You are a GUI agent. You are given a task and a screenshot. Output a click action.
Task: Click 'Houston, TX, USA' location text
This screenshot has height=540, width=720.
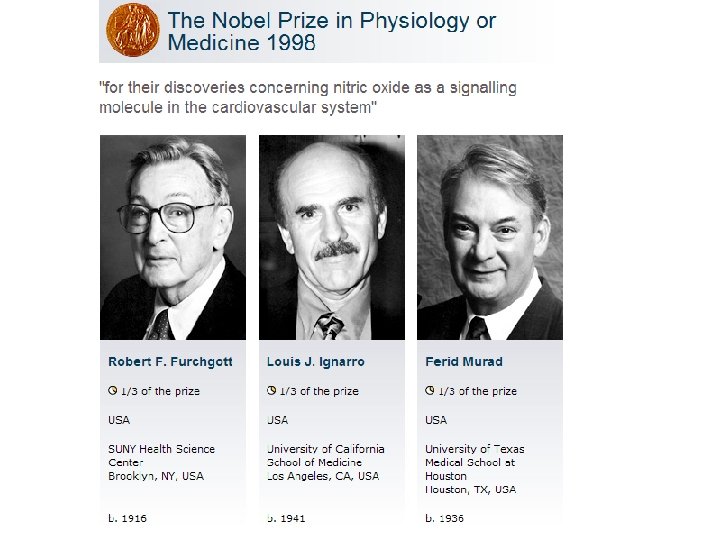pos(471,489)
